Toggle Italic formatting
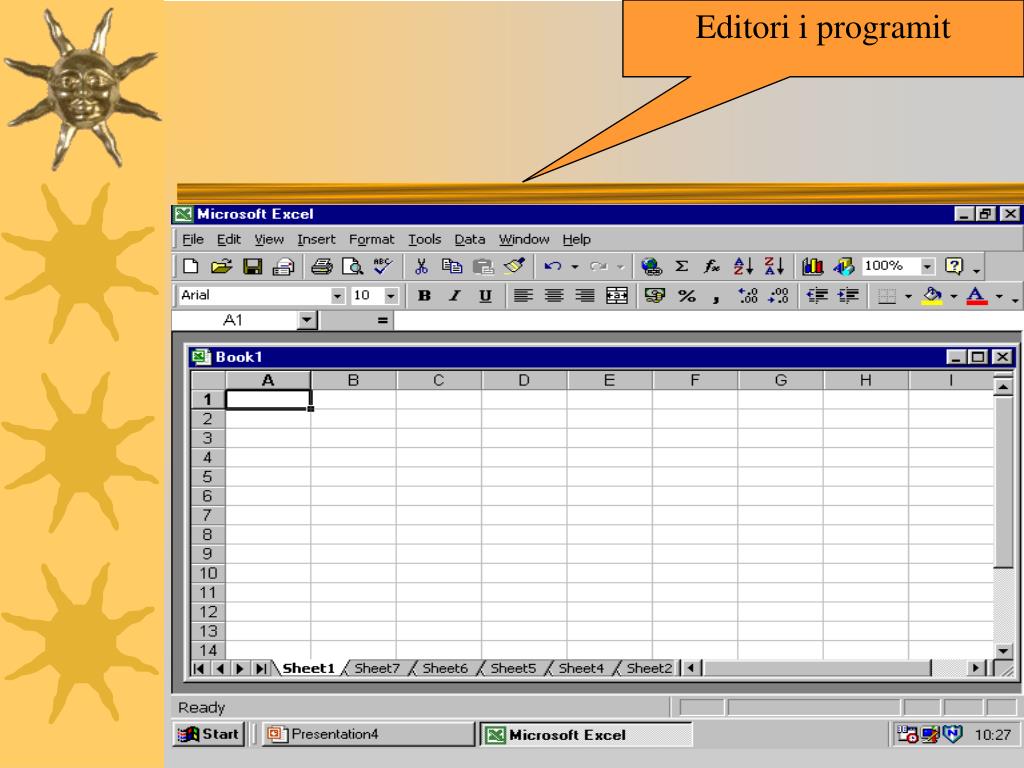The image size is (1024, 768). [x=455, y=296]
